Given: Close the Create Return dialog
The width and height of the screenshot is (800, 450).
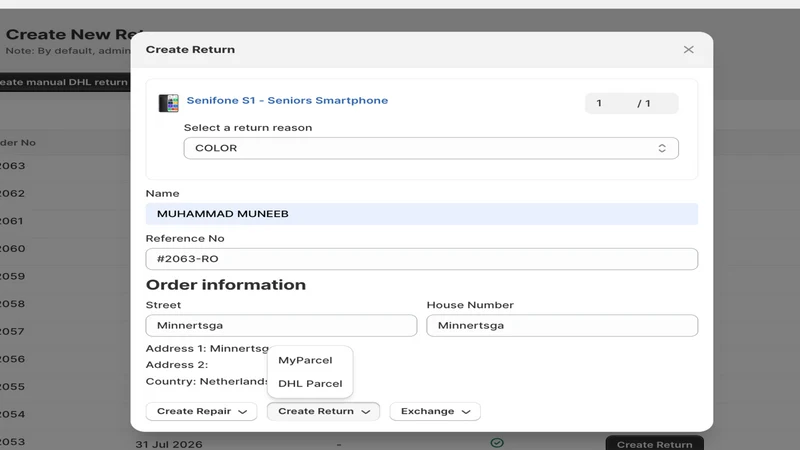Looking at the screenshot, I should (x=688, y=49).
